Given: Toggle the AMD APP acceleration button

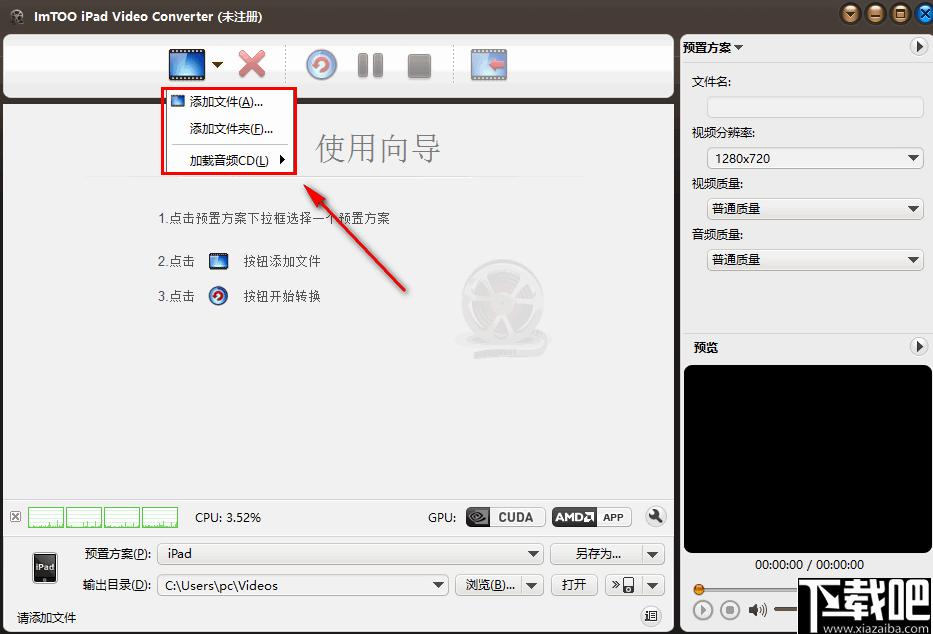Looking at the screenshot, I should [591, 517].
